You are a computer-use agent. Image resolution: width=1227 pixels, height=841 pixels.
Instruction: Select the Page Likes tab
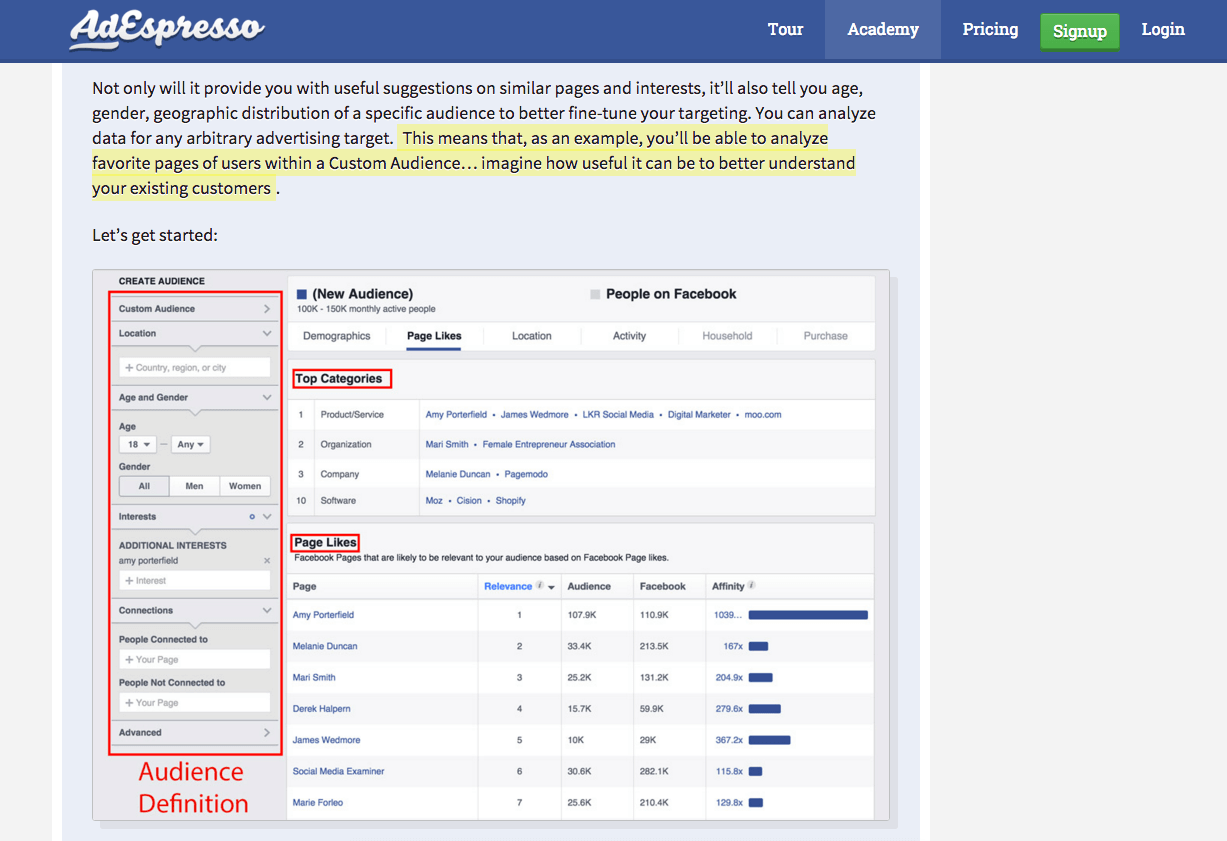434,336
